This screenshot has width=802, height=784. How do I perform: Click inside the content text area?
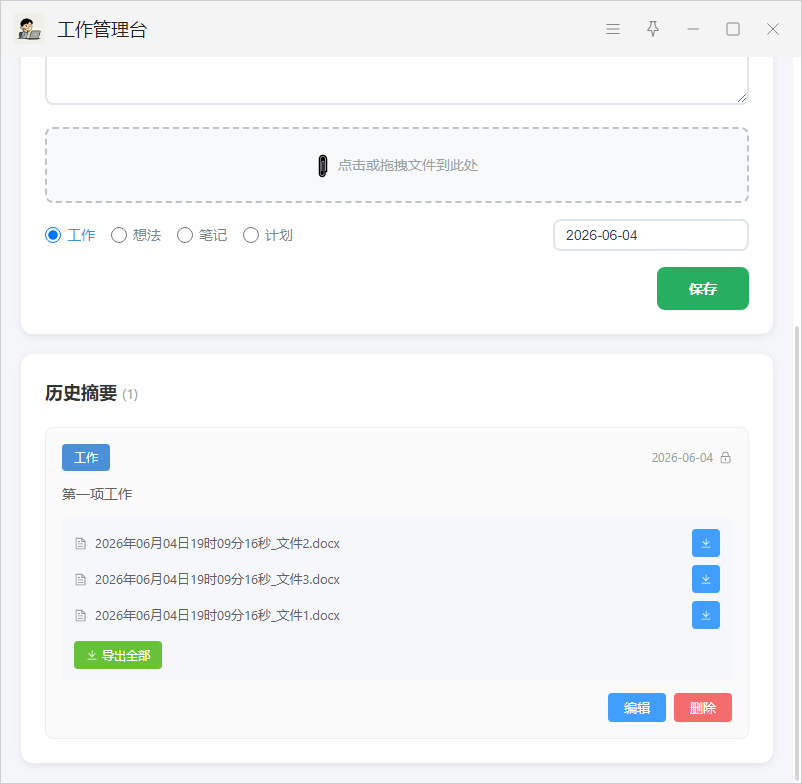point(397,80)
